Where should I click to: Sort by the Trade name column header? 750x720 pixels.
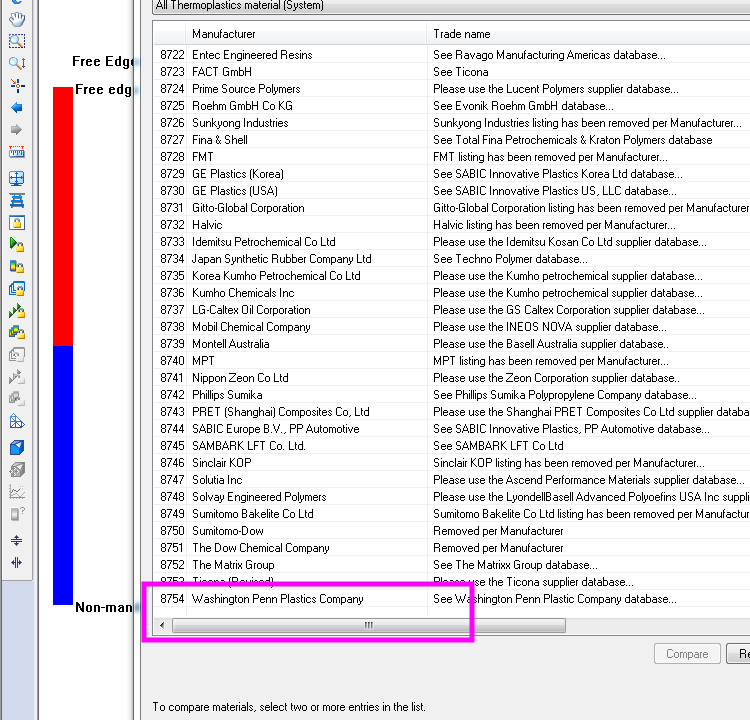pyautogui.click(x=588, y=34)
